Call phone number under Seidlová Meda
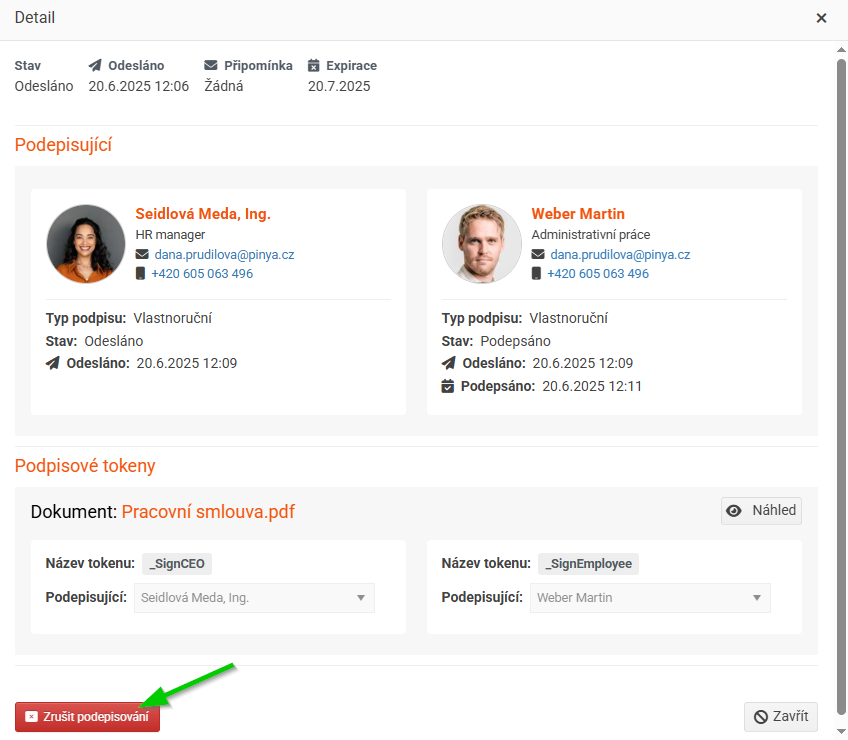This screenshot has width=848, height=740. pyautogui.click(x=202, y=274)
